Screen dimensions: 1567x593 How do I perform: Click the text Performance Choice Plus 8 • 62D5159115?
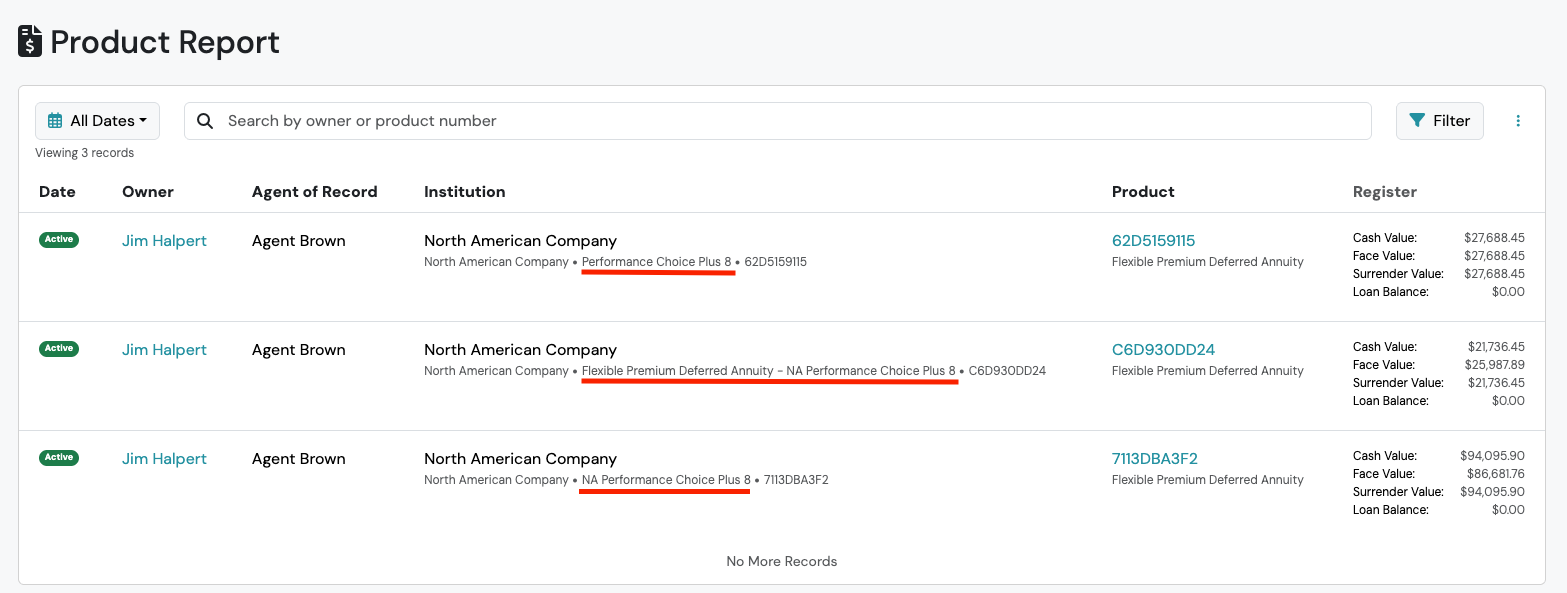click(x=694, y=262)
